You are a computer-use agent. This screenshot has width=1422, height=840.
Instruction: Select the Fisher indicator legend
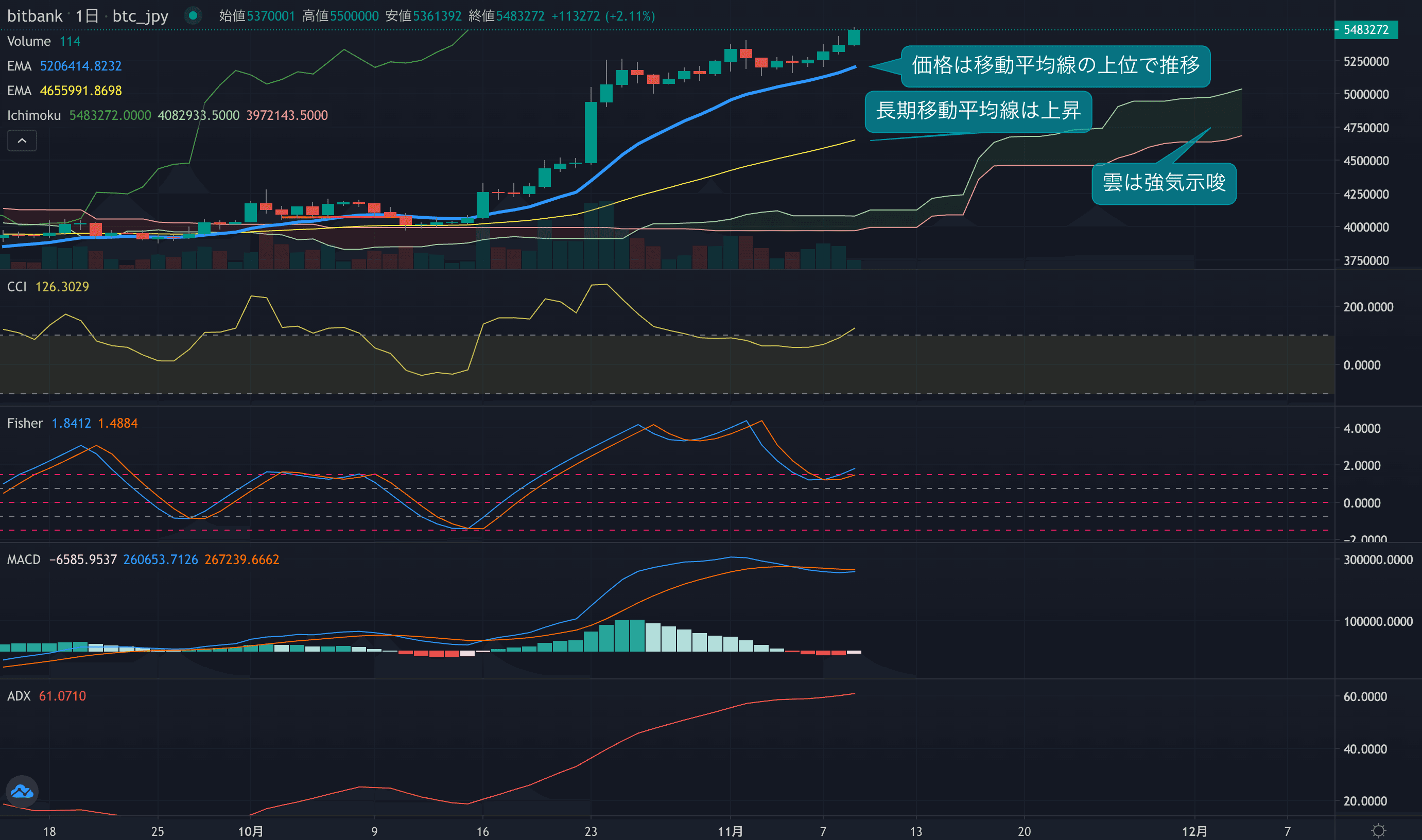25,423
